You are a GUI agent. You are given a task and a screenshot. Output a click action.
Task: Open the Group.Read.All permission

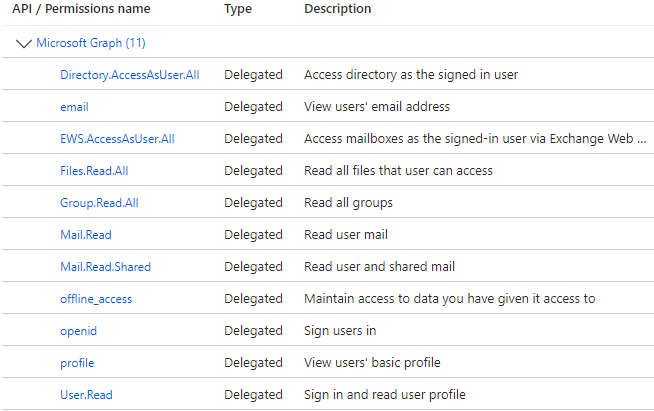(x=99, y=203)
